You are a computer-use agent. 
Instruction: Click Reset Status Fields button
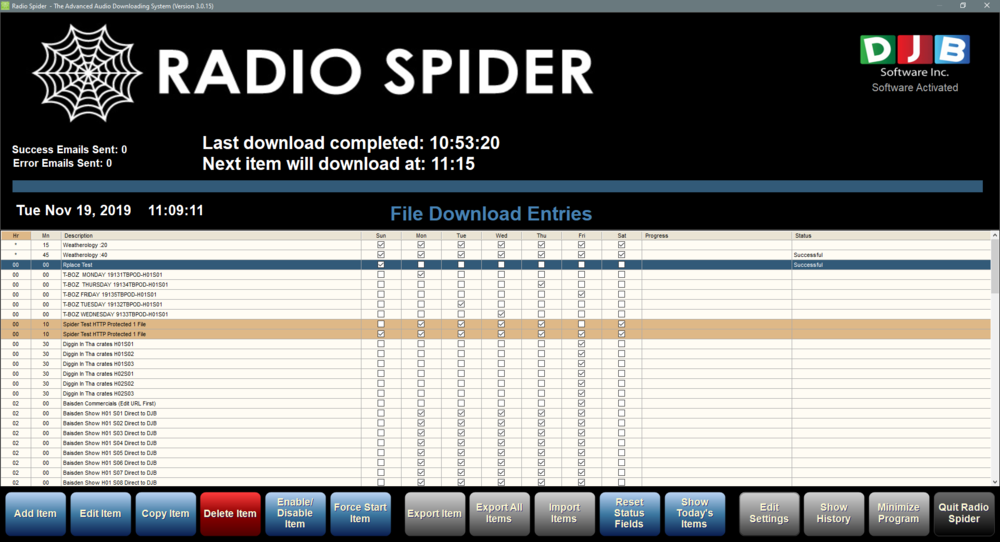click(x=629, y=513)
